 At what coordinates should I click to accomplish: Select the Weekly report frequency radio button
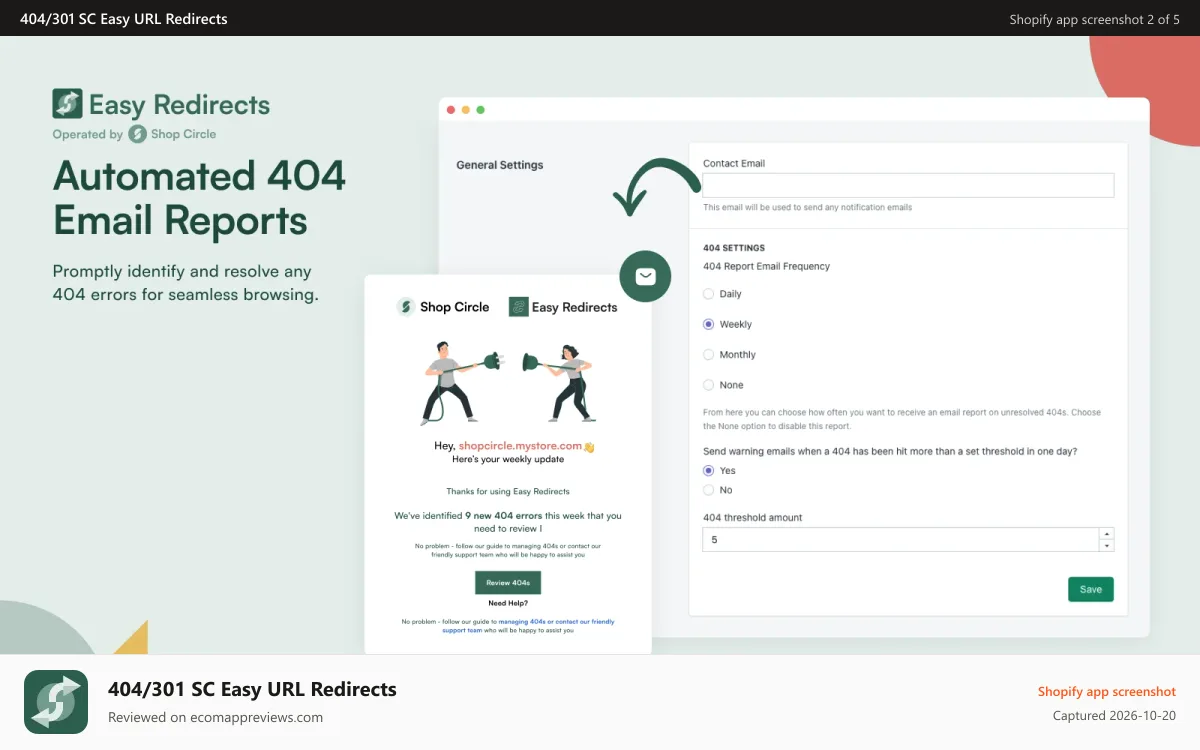point(709,324)
